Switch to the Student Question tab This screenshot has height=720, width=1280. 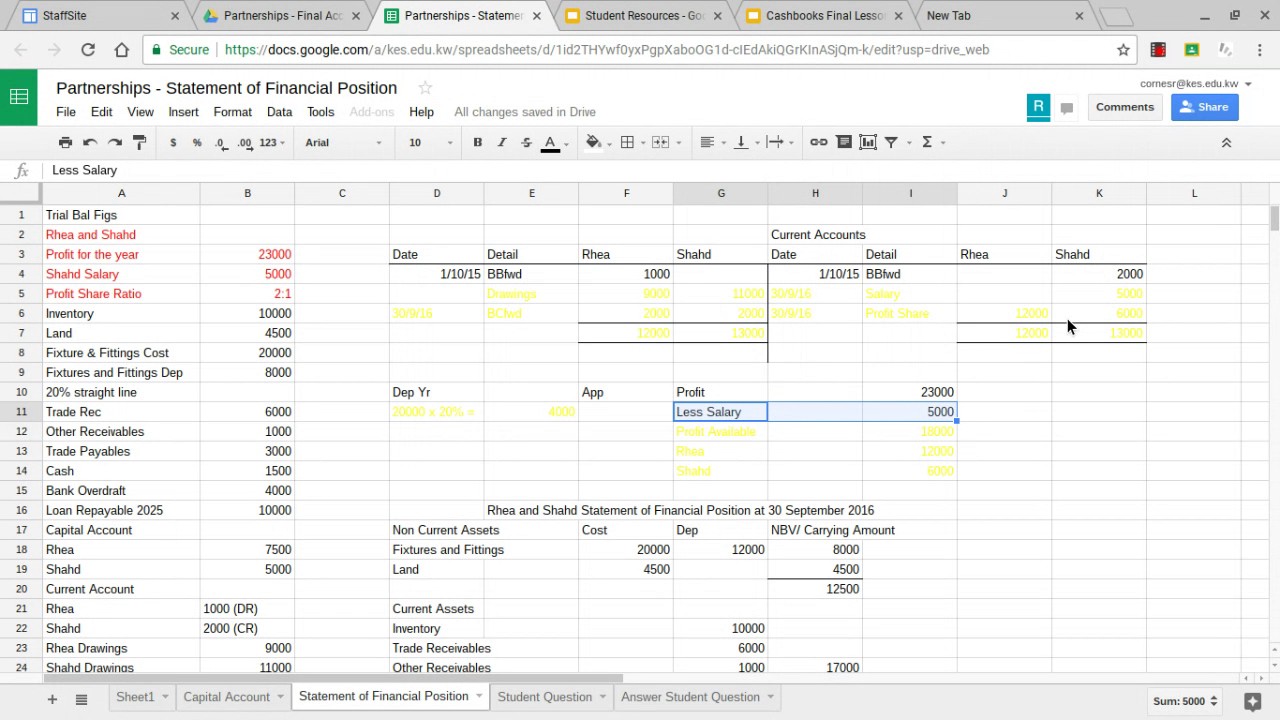point(545,697)
